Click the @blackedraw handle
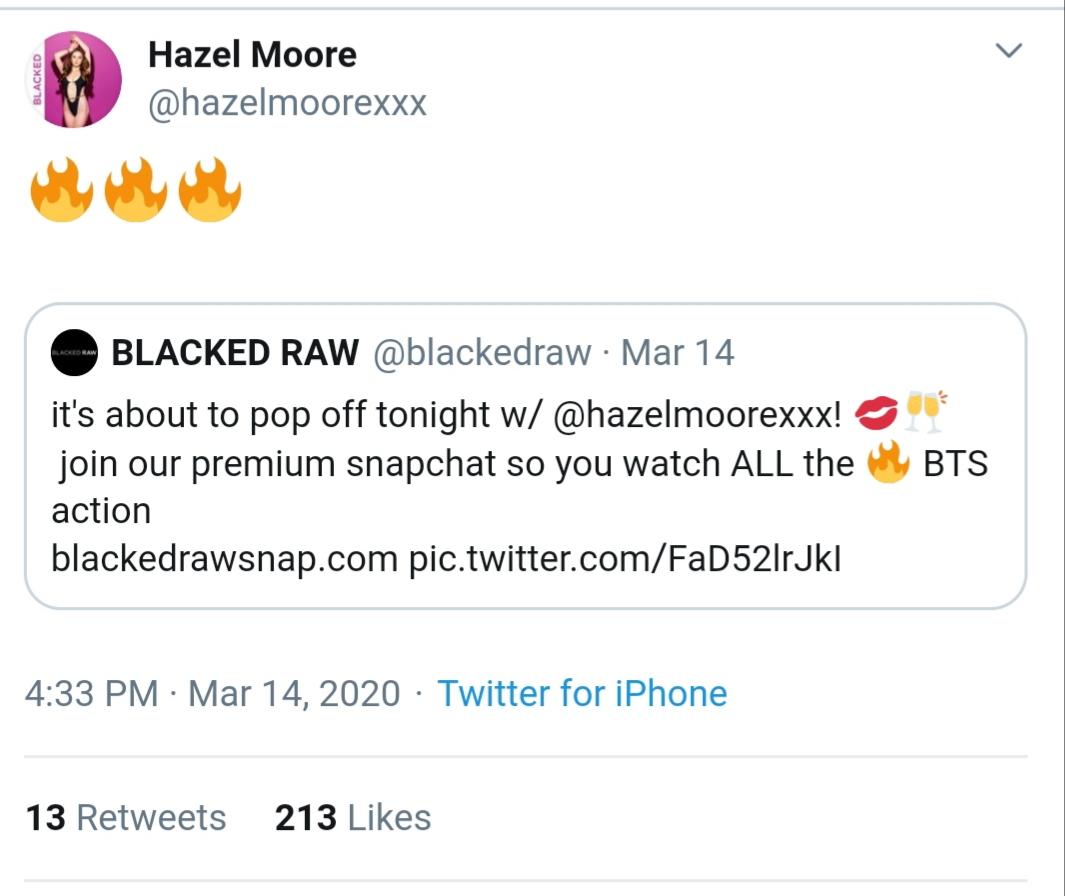The image size is (1065, 896). 482,353
